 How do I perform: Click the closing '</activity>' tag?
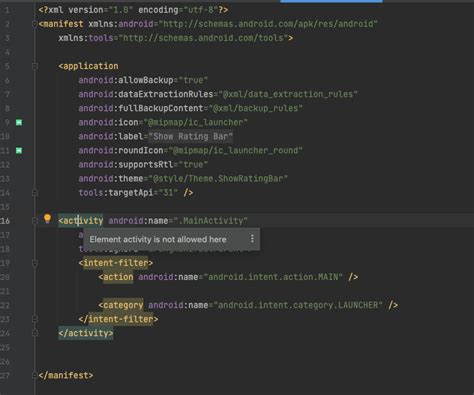pos(86,333)
